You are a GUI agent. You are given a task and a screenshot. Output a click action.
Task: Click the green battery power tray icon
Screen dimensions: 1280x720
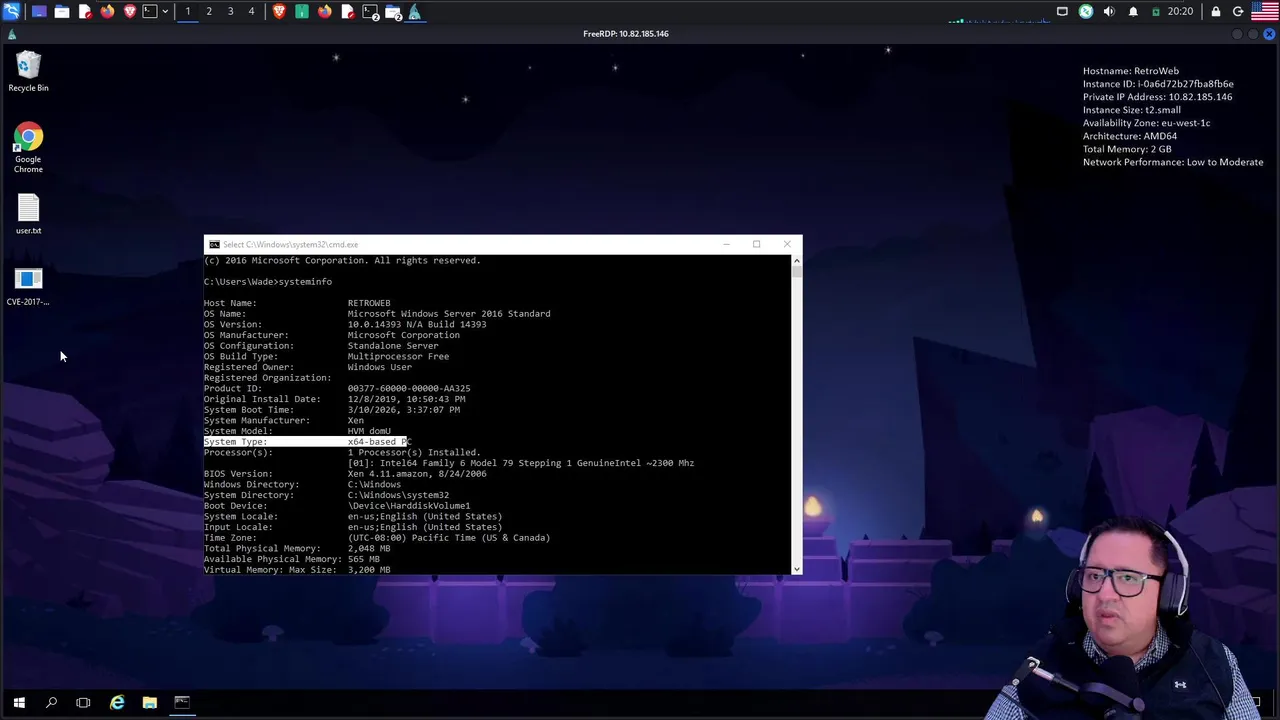coord(1156,11)
